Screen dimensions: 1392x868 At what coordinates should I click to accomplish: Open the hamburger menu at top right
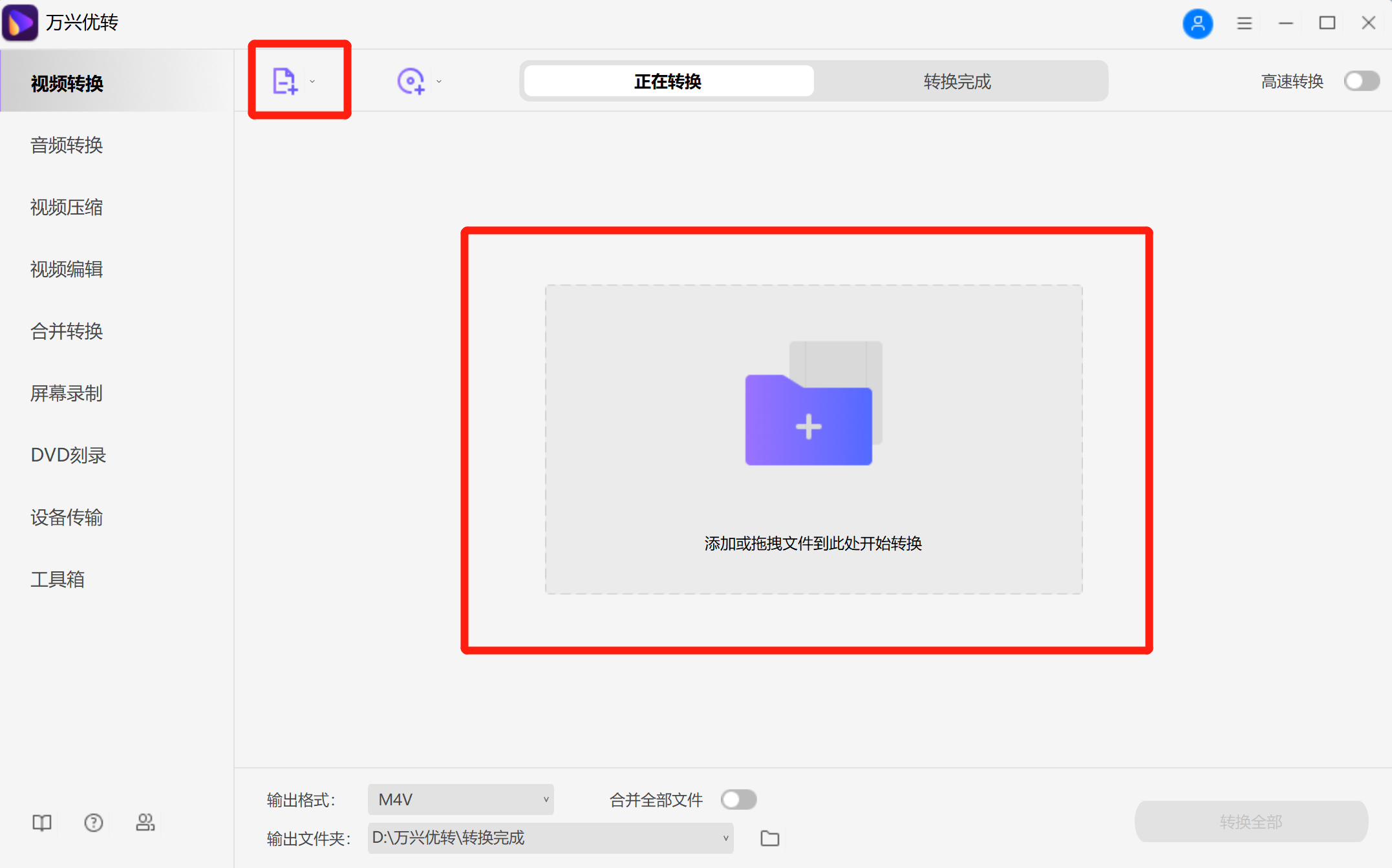tap(1244, 23)
